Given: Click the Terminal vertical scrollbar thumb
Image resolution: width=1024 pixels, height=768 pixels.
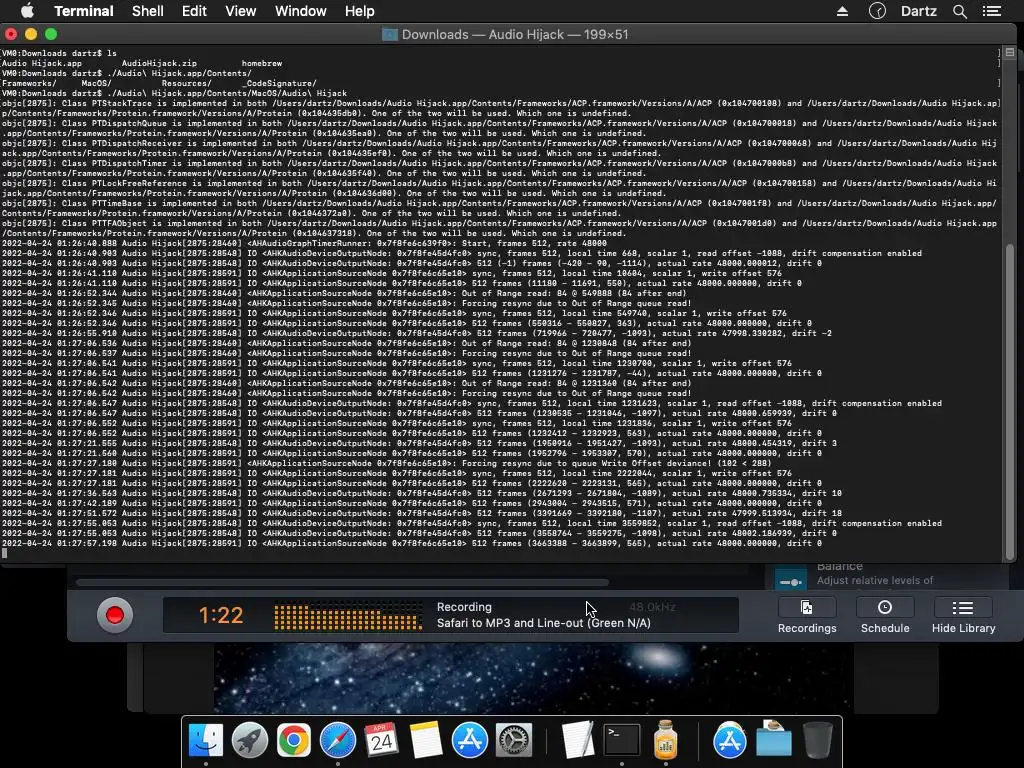Looking at the screenshot, I should tap(1010, 402).
